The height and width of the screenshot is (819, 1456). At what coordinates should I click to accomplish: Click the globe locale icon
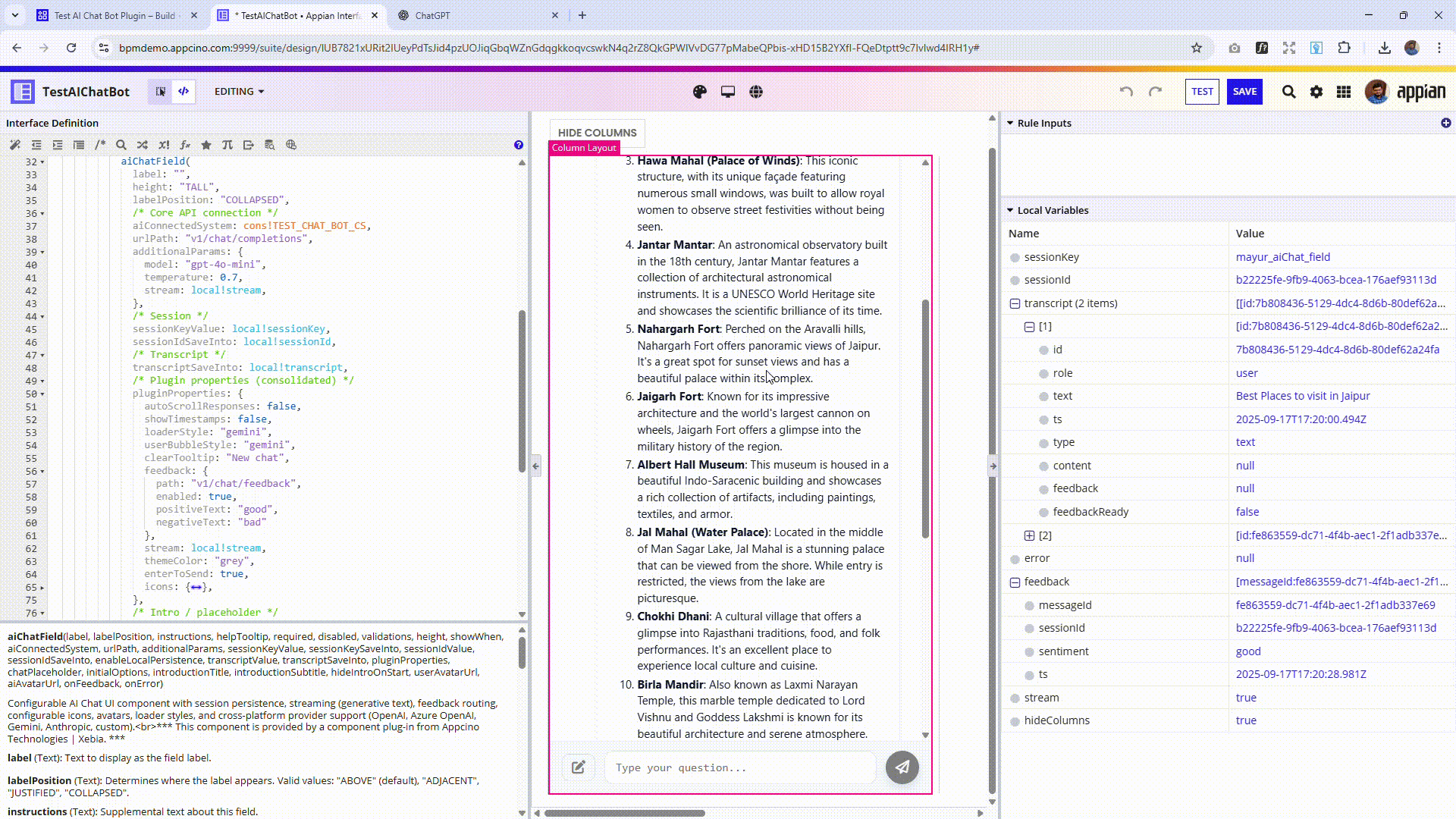(756, 92)
